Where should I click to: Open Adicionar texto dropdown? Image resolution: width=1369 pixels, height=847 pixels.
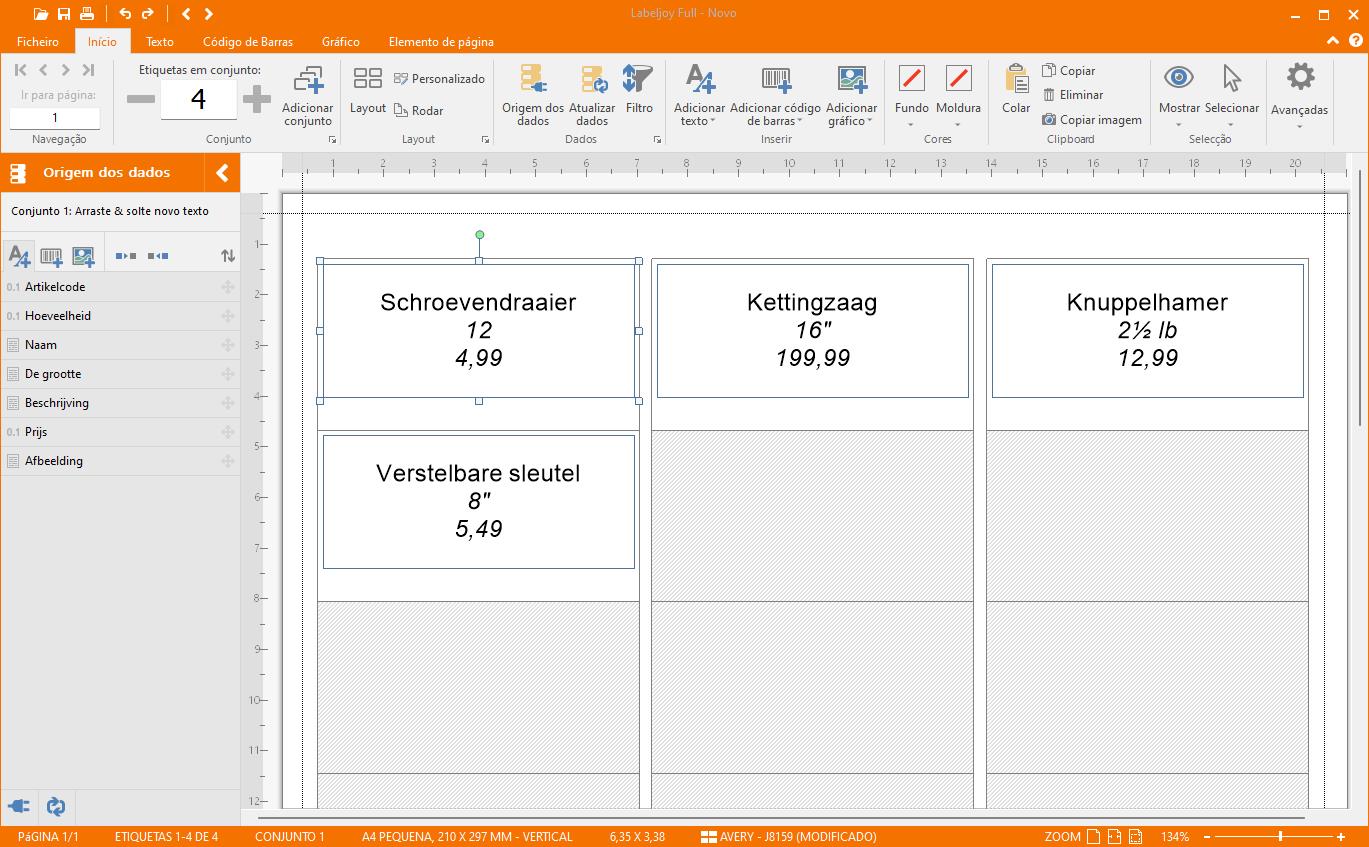pyautogui.click(x=699, y=96)
